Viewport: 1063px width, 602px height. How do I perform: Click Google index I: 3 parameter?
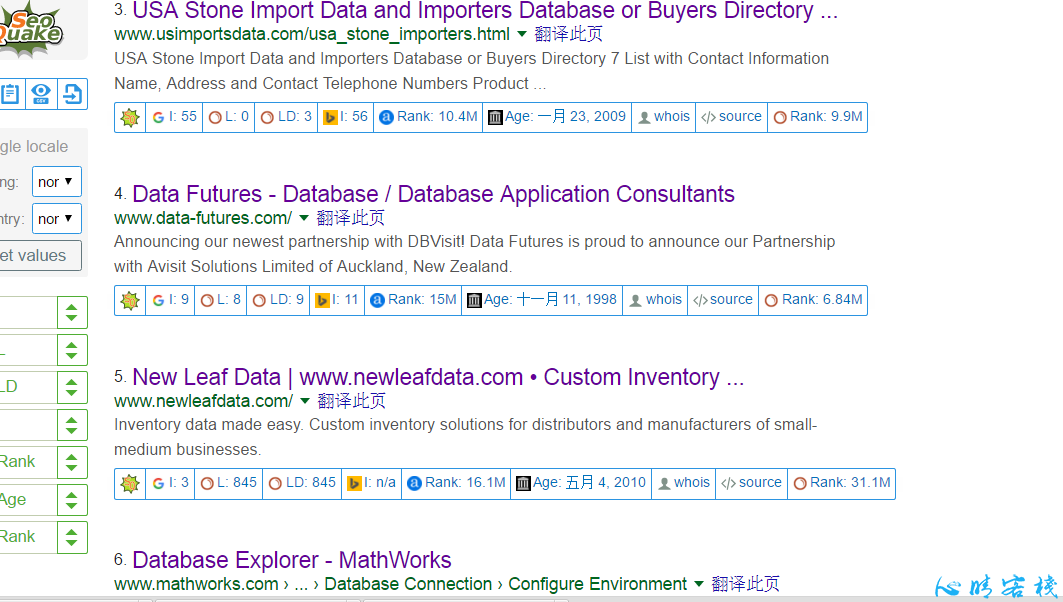click(x=170, y=483)
